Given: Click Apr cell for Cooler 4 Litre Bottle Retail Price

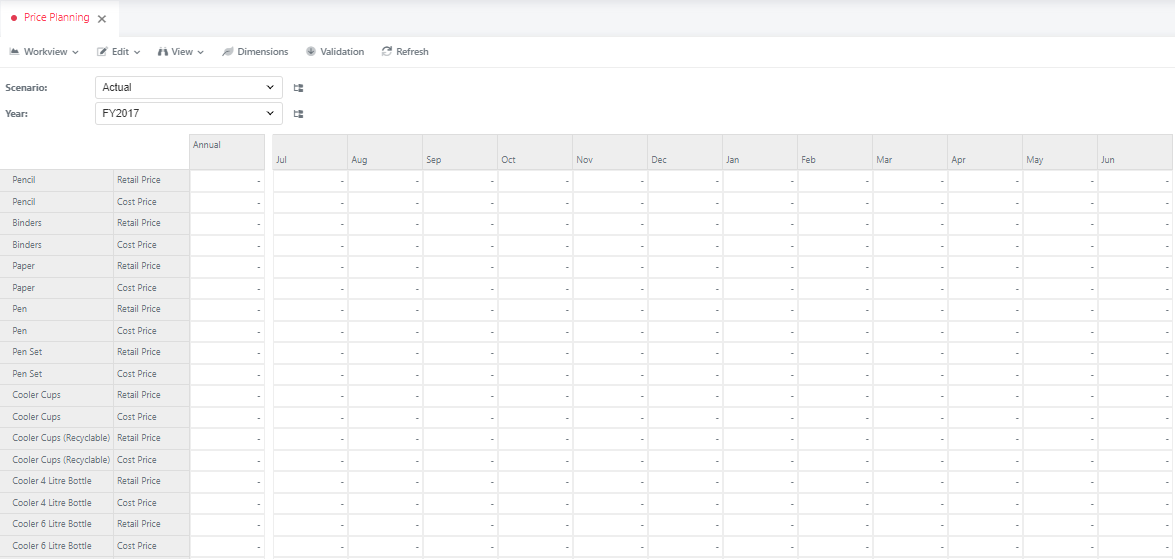Looking at the screenshot, I should coord(985,481).
